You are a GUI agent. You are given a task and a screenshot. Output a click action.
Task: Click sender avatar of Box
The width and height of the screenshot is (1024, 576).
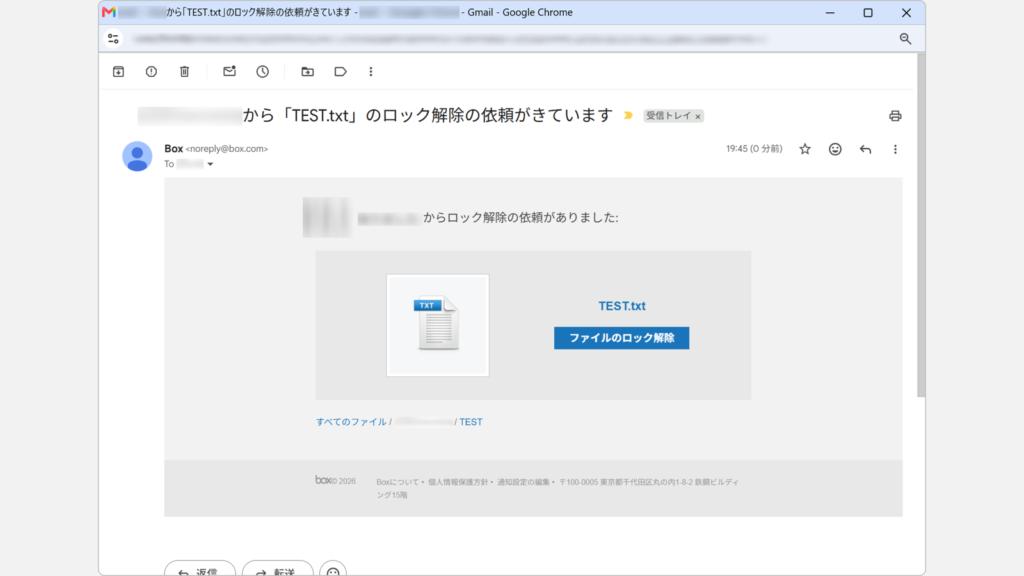137,157
